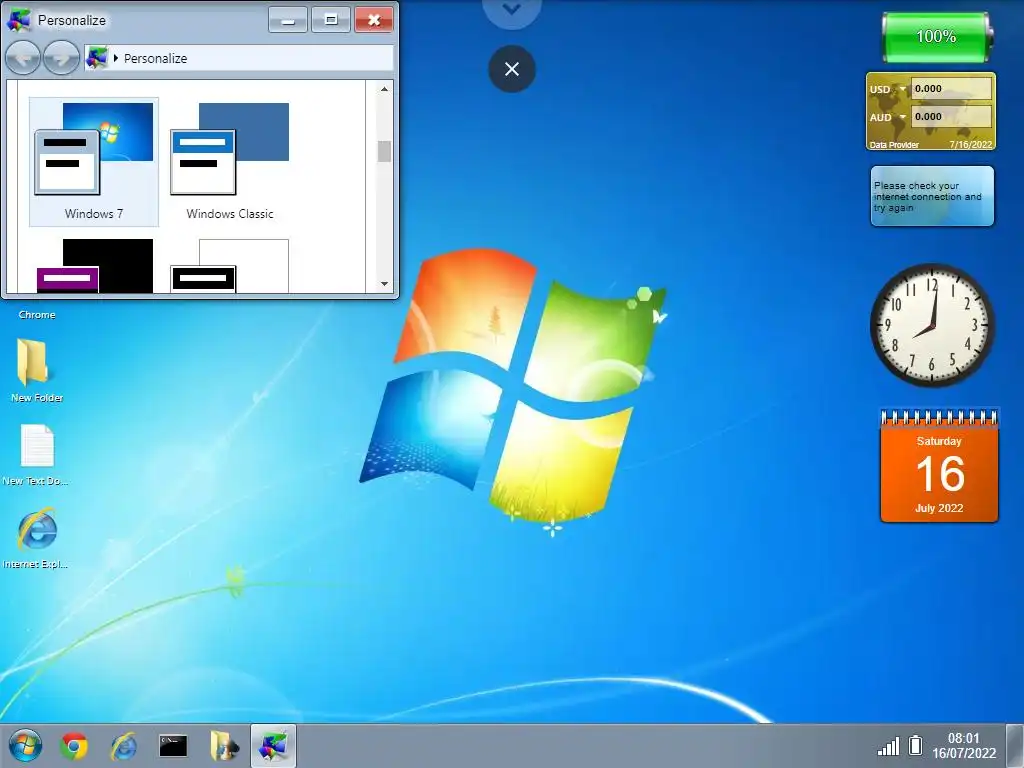Click the USD amount field

951,89
